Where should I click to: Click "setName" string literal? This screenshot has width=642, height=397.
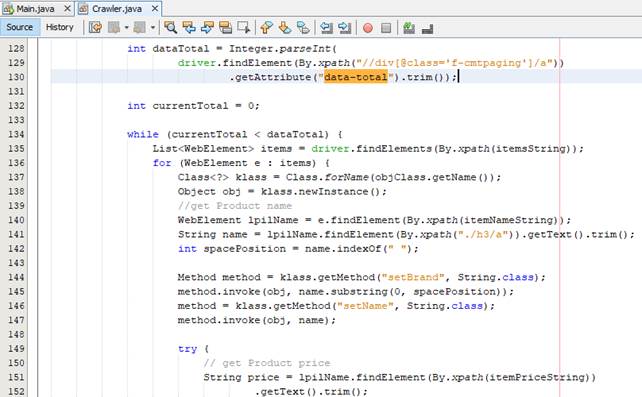(x=365, y=306)
